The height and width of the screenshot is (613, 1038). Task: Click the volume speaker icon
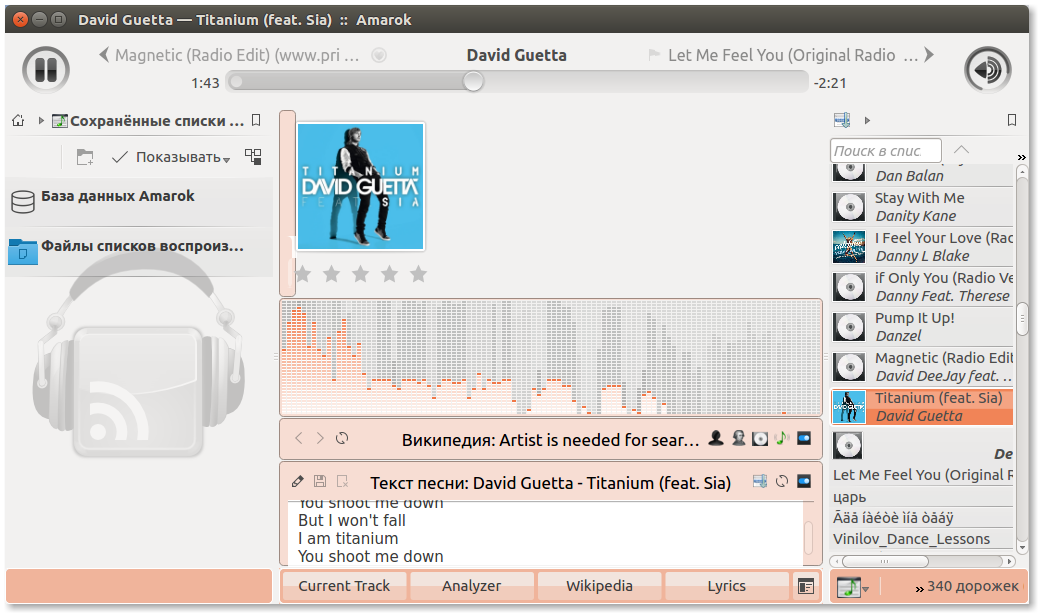click(987, 70)
